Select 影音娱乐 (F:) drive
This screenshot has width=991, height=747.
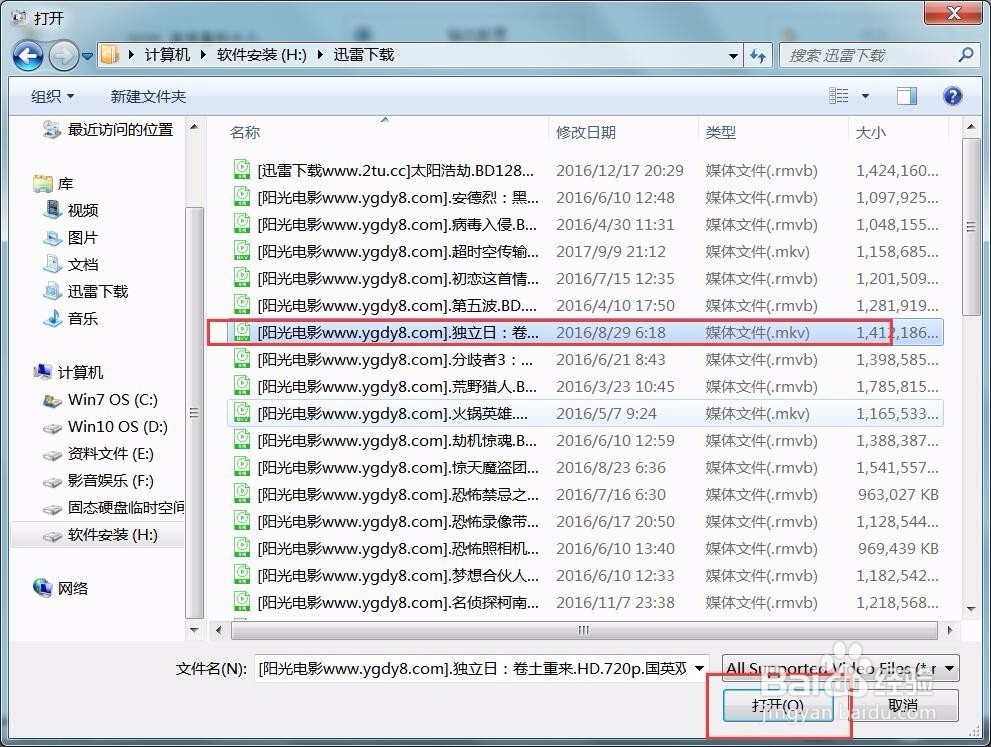[98, 481]
